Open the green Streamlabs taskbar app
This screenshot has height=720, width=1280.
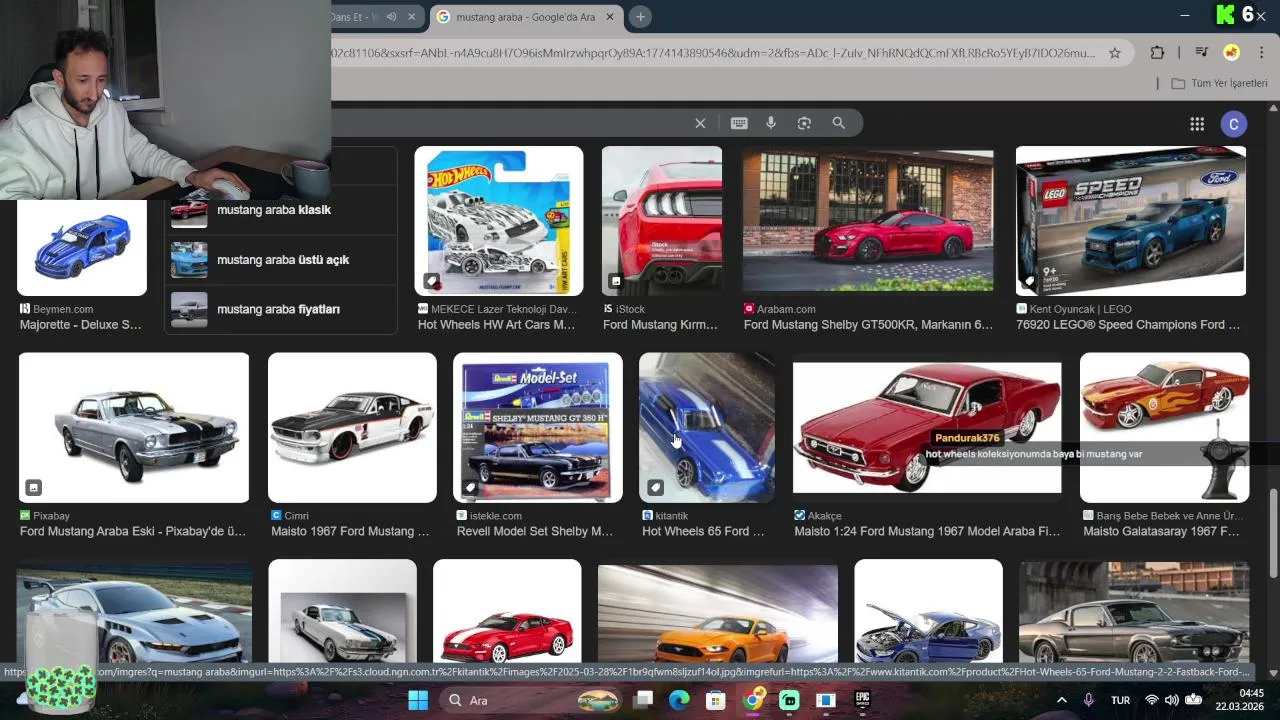pos(789,700)
